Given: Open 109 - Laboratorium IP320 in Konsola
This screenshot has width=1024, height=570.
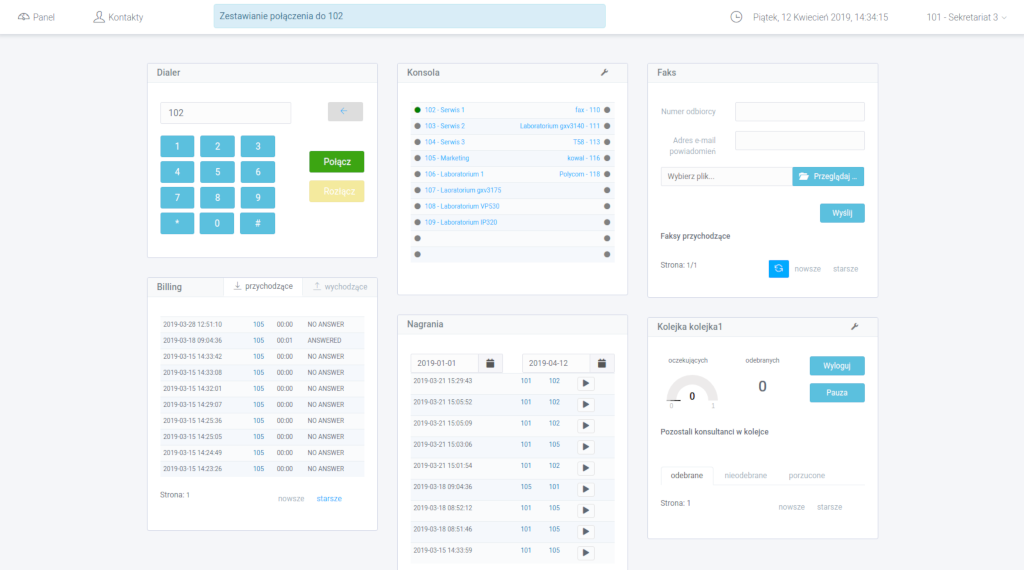Looking at the screenshot, I should pyautogui.click(x=461, y=222).
